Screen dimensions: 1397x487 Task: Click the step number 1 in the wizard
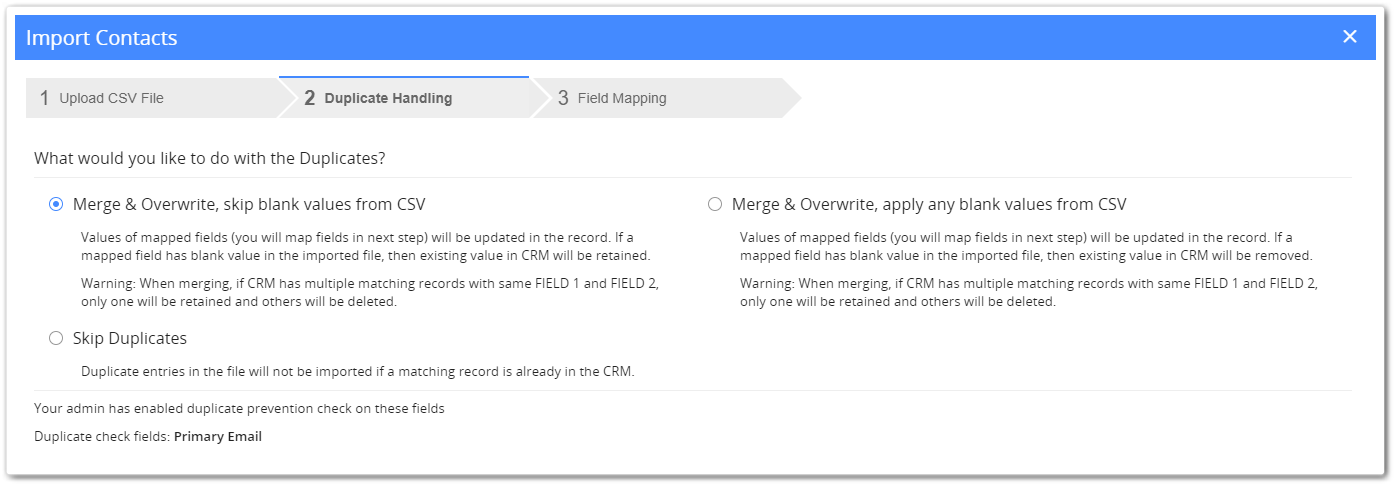coord(44,98)
